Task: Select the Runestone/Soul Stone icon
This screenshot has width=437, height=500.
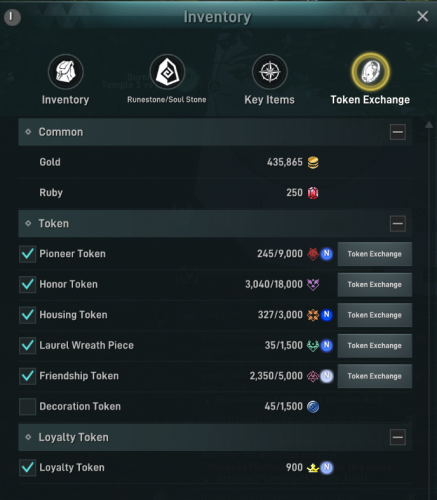Action: [167, 72]
